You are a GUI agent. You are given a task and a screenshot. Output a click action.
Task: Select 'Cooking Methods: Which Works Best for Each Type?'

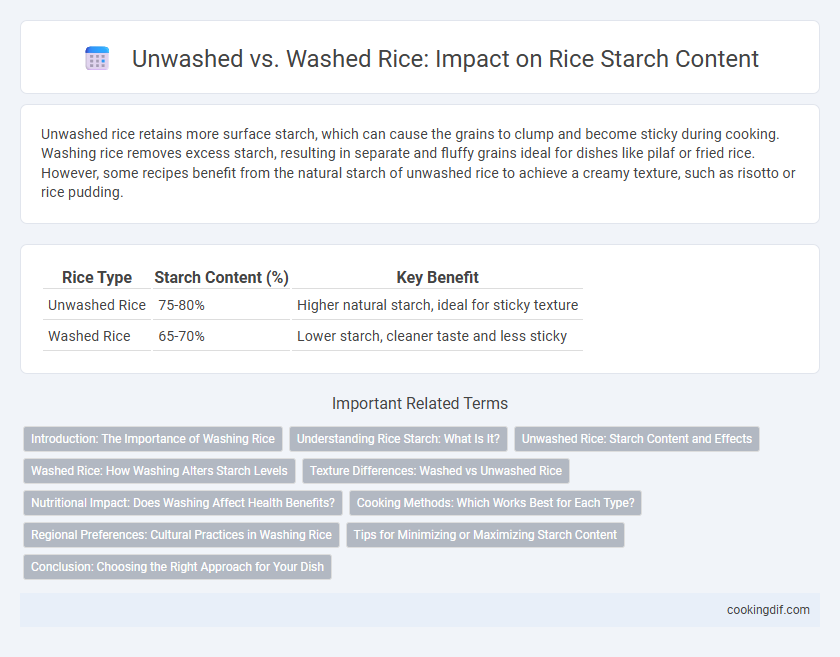click(x=495, y=503)
